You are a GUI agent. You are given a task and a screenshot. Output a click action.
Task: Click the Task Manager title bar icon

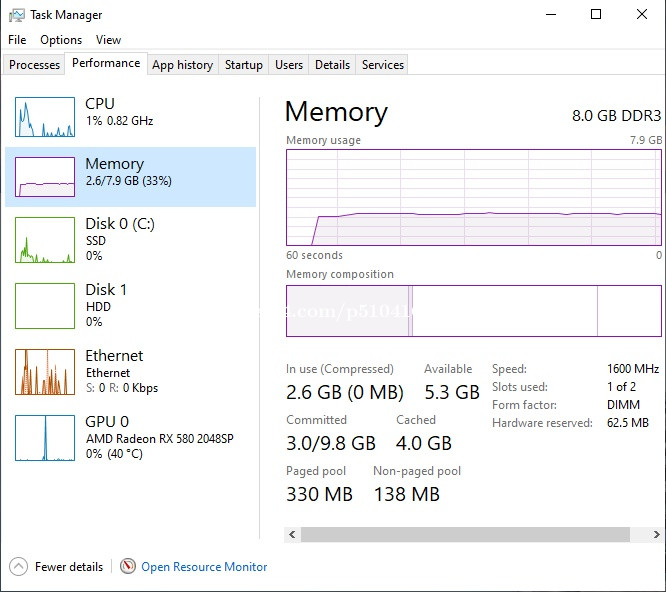pyautogui.click(x=16, y=15)
